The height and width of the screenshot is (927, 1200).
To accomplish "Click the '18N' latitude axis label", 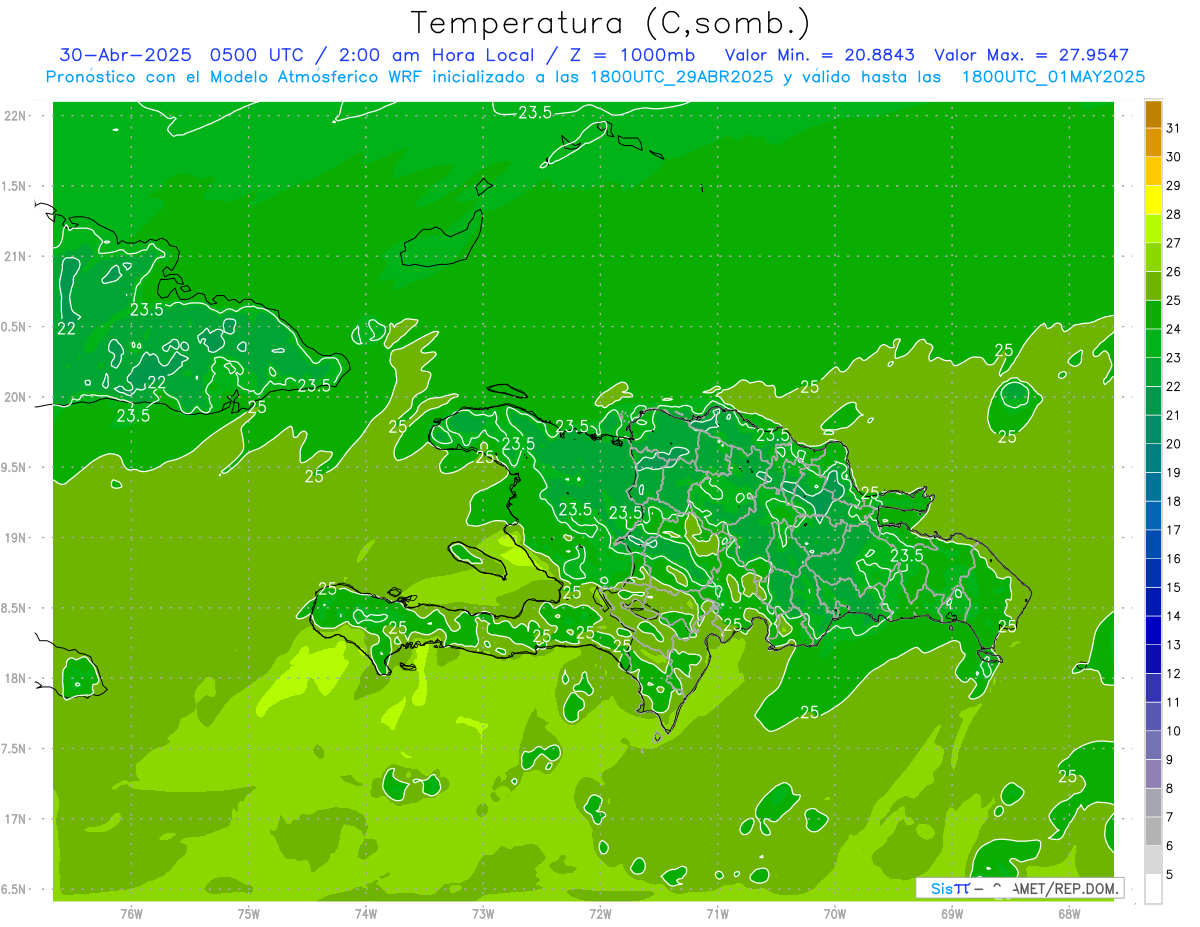I will (x=15, y=678).
